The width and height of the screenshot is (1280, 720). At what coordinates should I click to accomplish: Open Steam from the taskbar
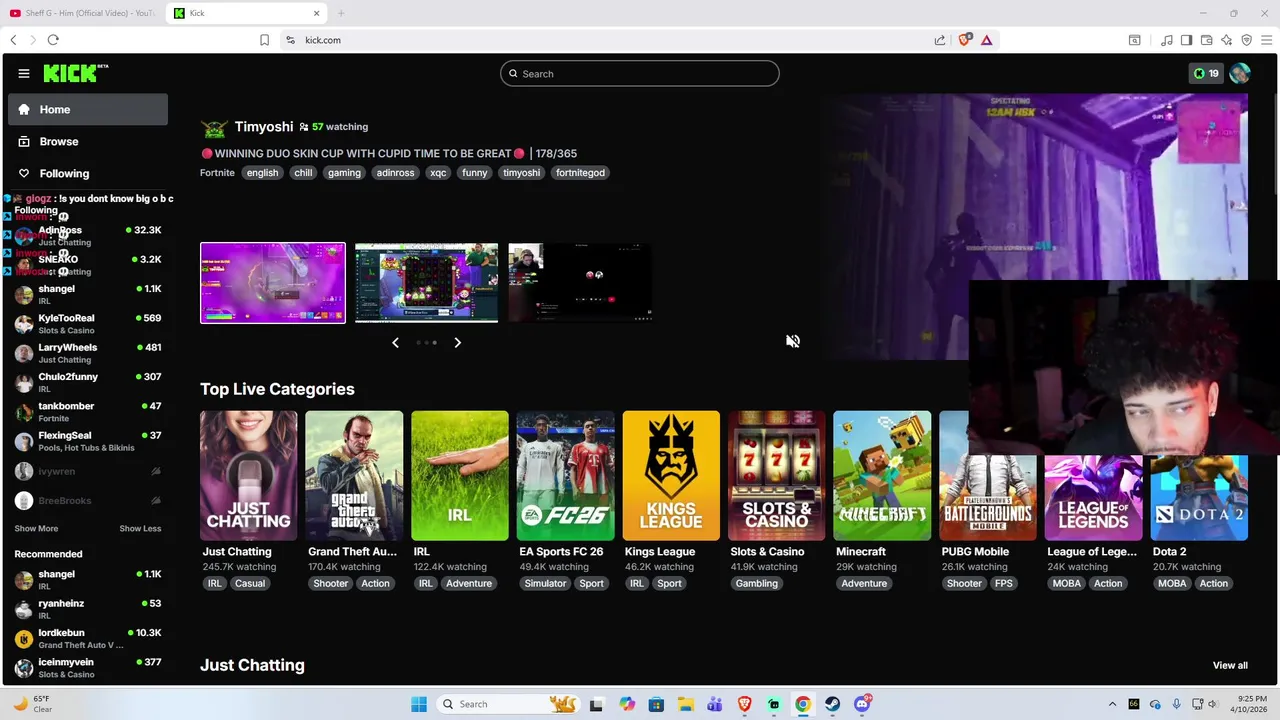point(832,704)
